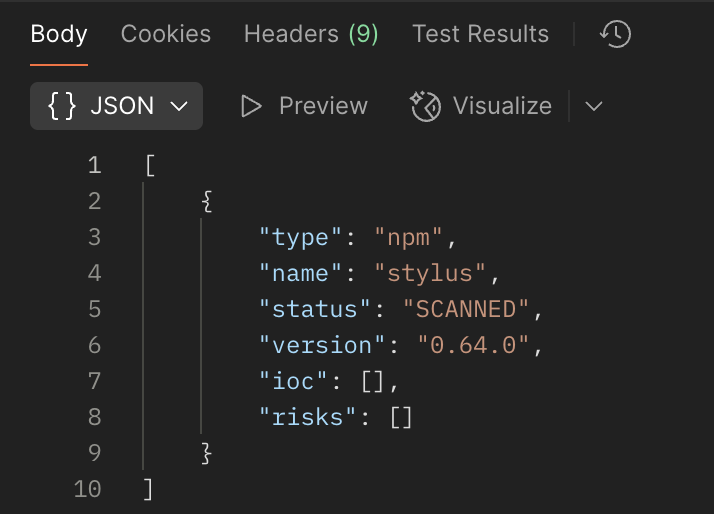The image size is (714, 514).
Task: Select the "npm" value
Action: (x=408, y=237)
